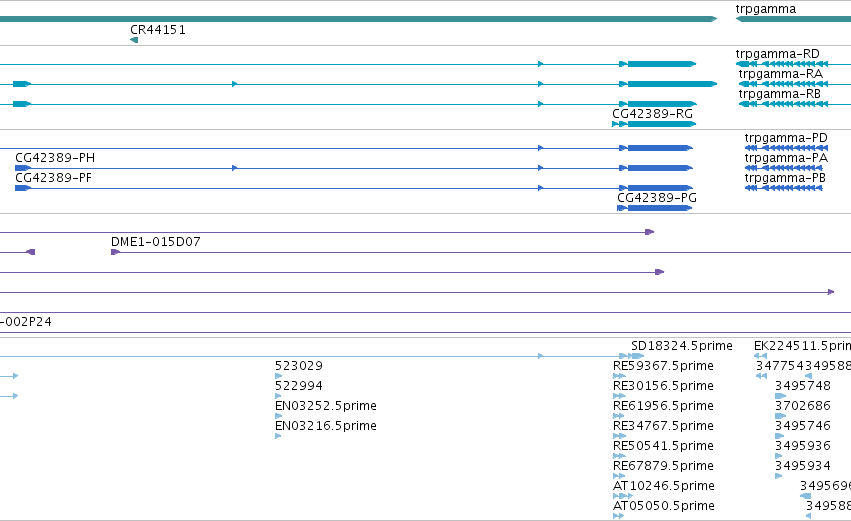Click the CG42389-PH first coding exon block
This screenshot has height=521, width=851.
pyautogui.click(x=23, y=168)
